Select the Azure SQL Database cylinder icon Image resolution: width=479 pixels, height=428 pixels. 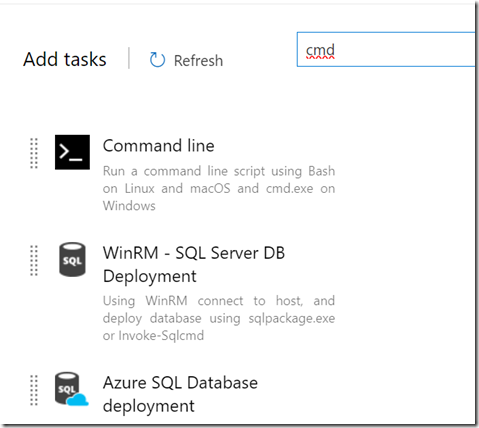68,388
